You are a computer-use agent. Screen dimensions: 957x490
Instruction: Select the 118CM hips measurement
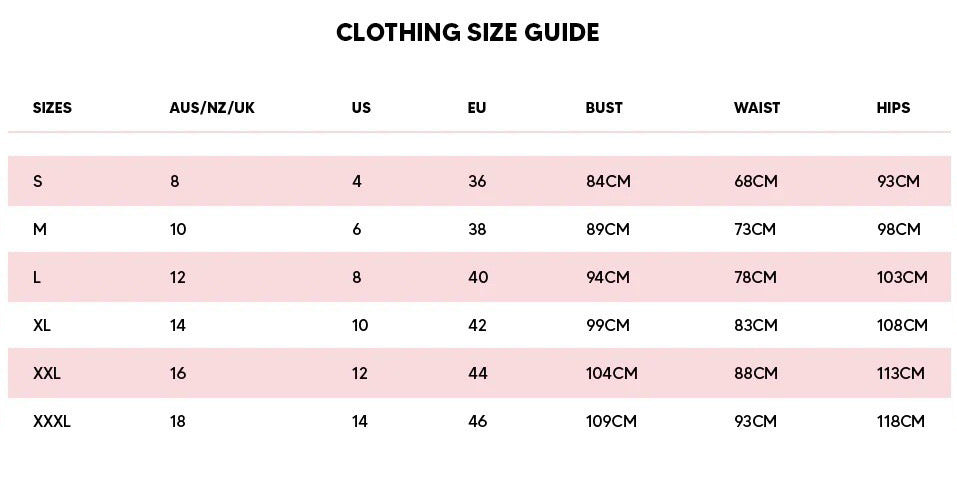(x=901, y=422)
